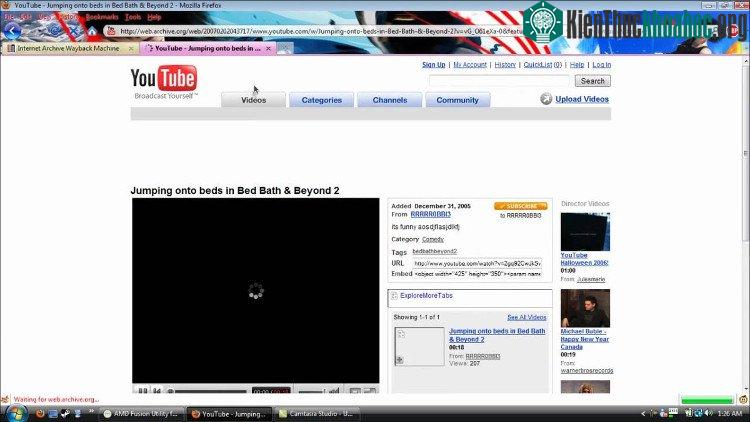Close the Internet Archive Wayback Machine tab
The width and height of the screenshot is (750, 422).
click(131, 48)
